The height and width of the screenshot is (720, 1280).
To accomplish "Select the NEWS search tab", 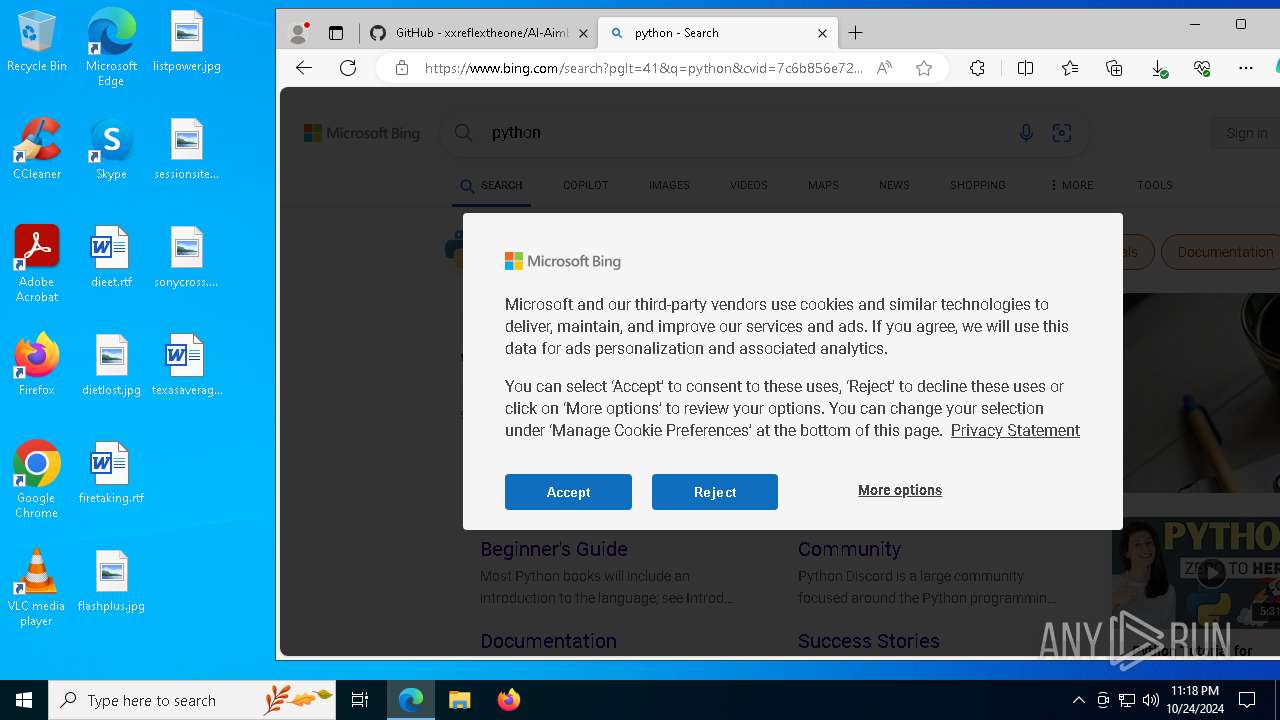I will click(894, 185).
